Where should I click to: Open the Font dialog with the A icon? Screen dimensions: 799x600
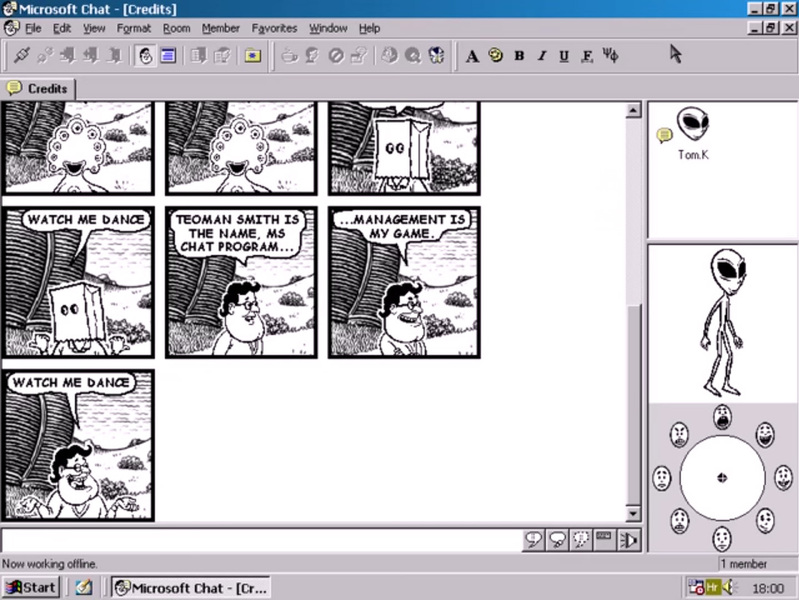(472, 56)
